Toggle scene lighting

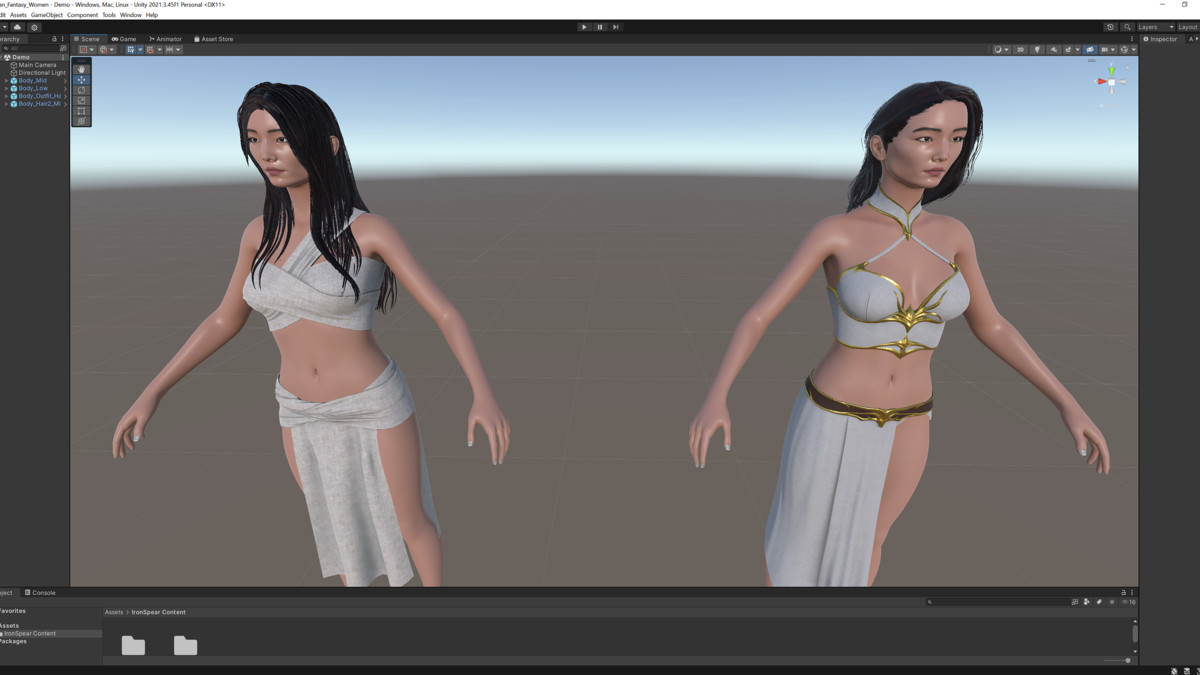pyautogui.click(x=1037, y=49)
